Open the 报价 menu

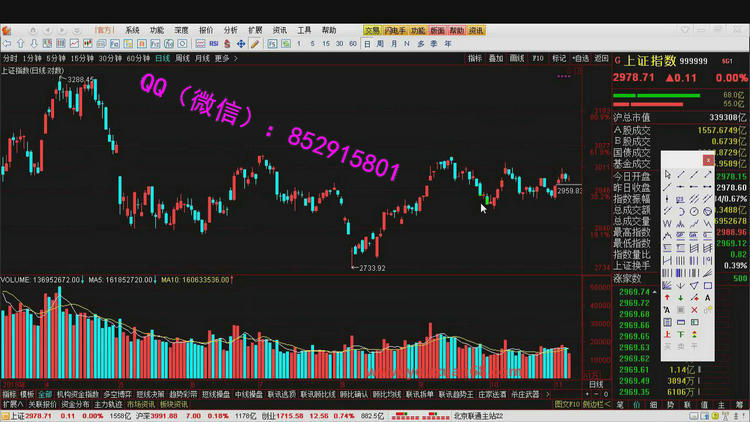(x=206, y=30)
